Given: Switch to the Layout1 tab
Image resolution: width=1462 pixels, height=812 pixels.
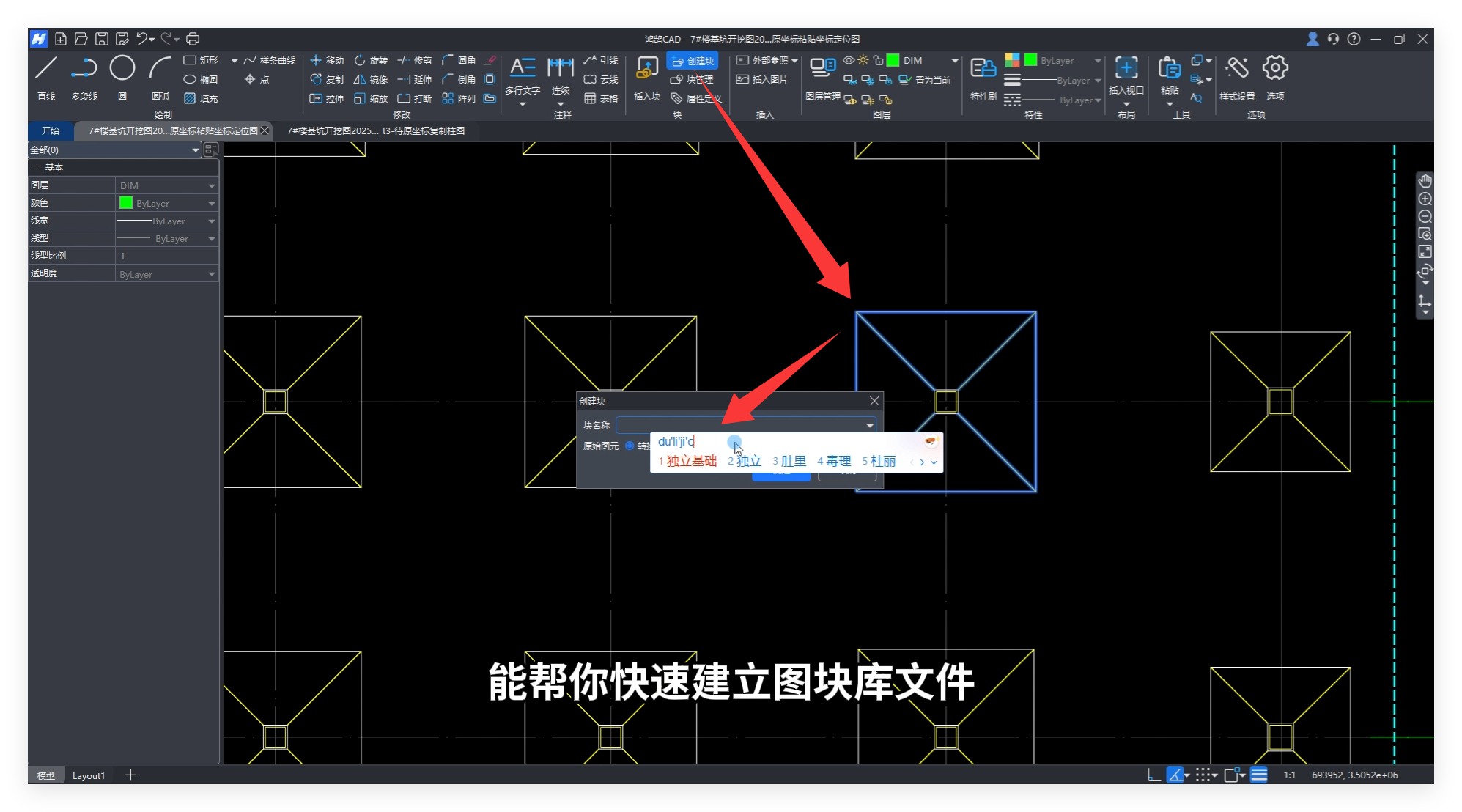Looking at the screenshot, I should coord(88,775).
